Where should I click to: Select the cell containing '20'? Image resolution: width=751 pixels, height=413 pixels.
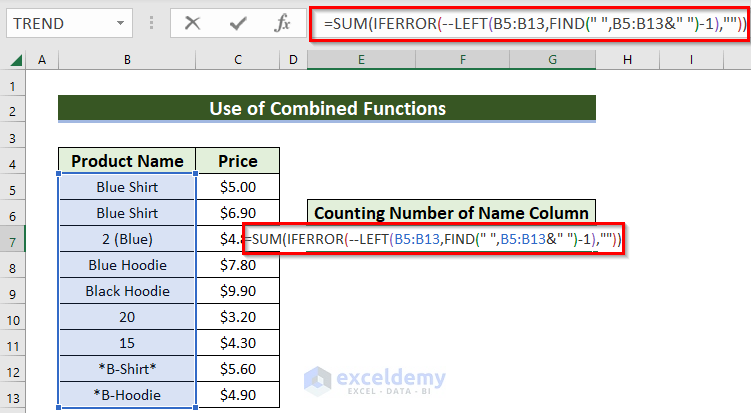127,317
